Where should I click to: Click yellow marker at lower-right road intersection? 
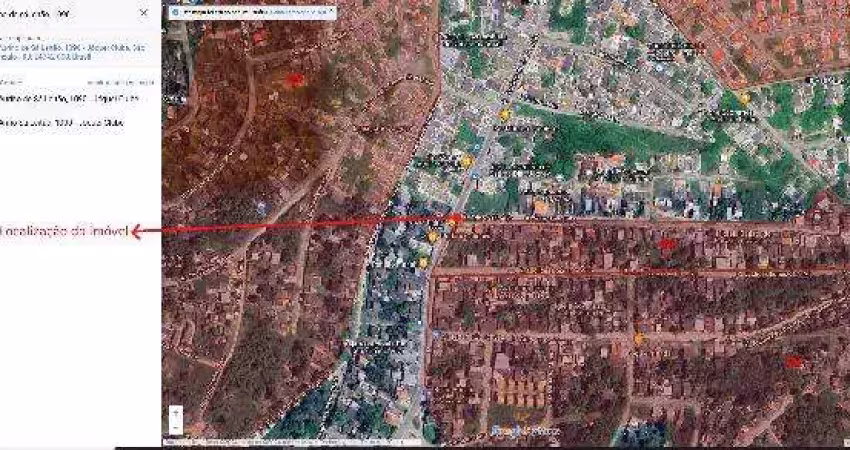pos(638,339)
